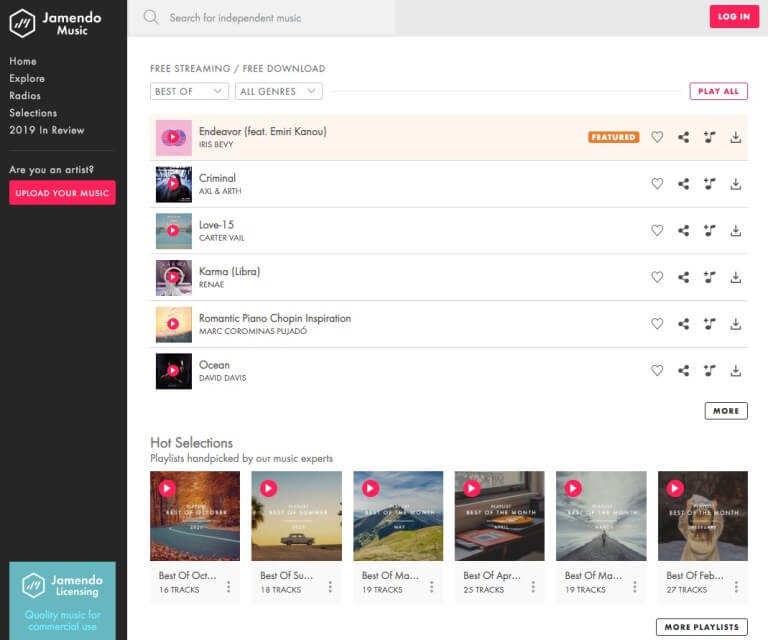Click UPLOAD YOUR MUSIC button
Image resolution: width=768 pixels, height=640 pixels.
point(62,192)
